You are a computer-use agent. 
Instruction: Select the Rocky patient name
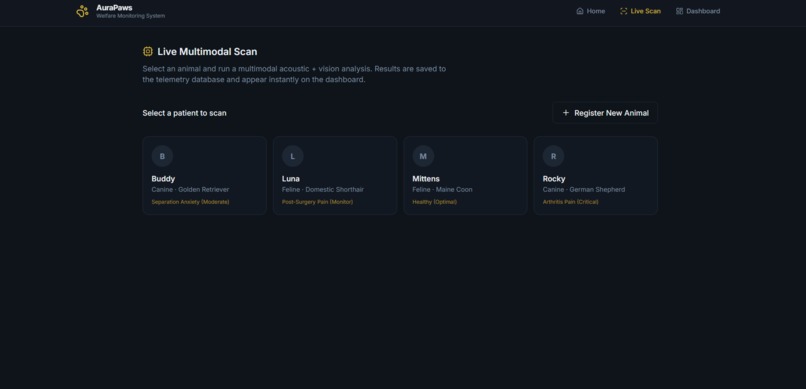[554, 179]
